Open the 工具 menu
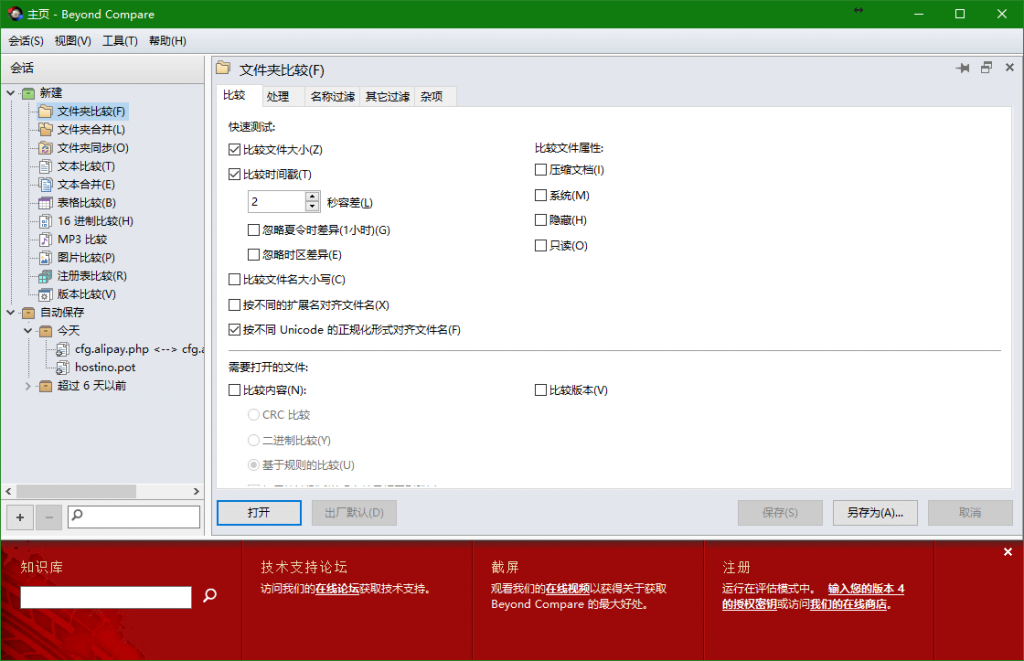The image size is (1024, 661). [x=120, y=41]
